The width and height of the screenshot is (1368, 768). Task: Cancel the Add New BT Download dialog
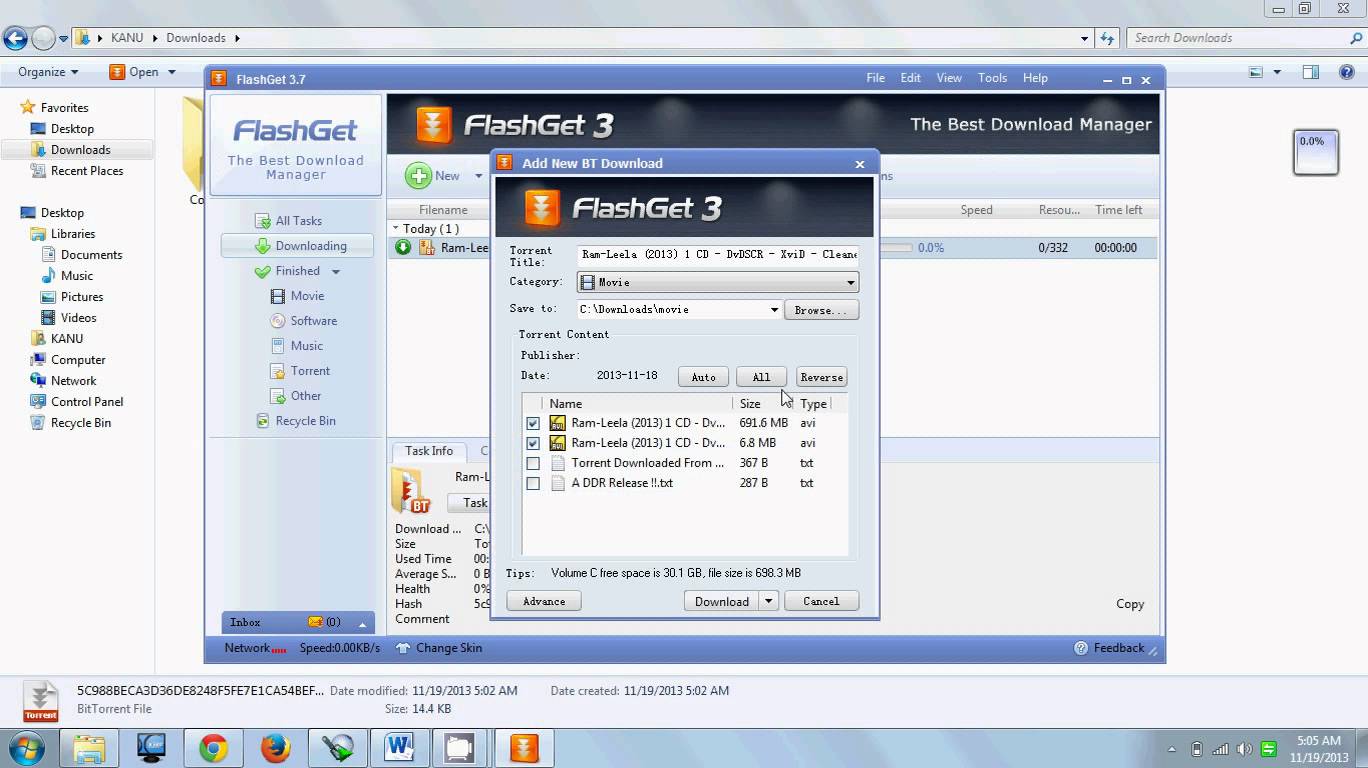click(821, 601)
